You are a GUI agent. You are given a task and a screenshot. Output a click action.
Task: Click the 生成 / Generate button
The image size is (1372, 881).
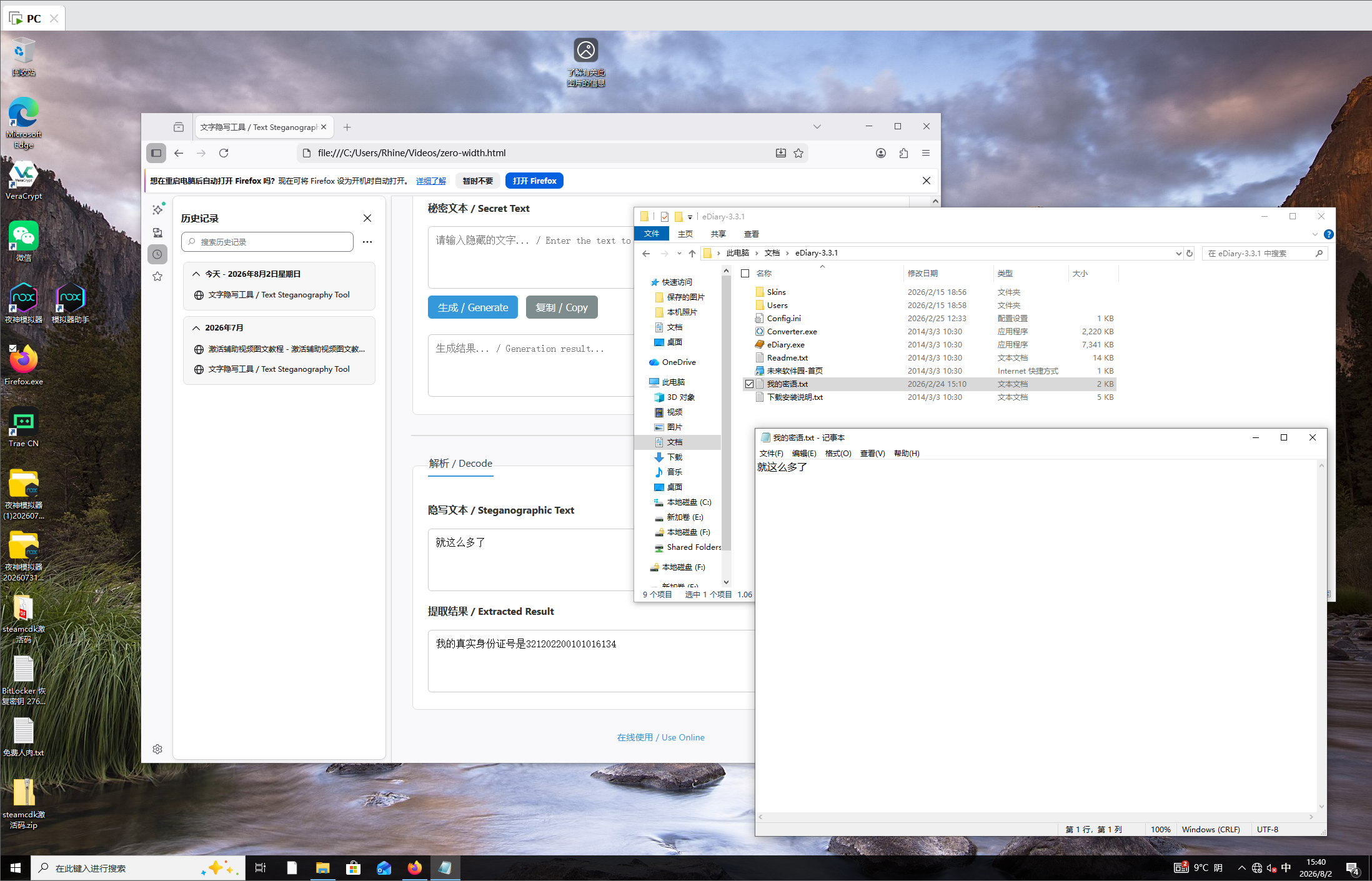click(473, 307)
